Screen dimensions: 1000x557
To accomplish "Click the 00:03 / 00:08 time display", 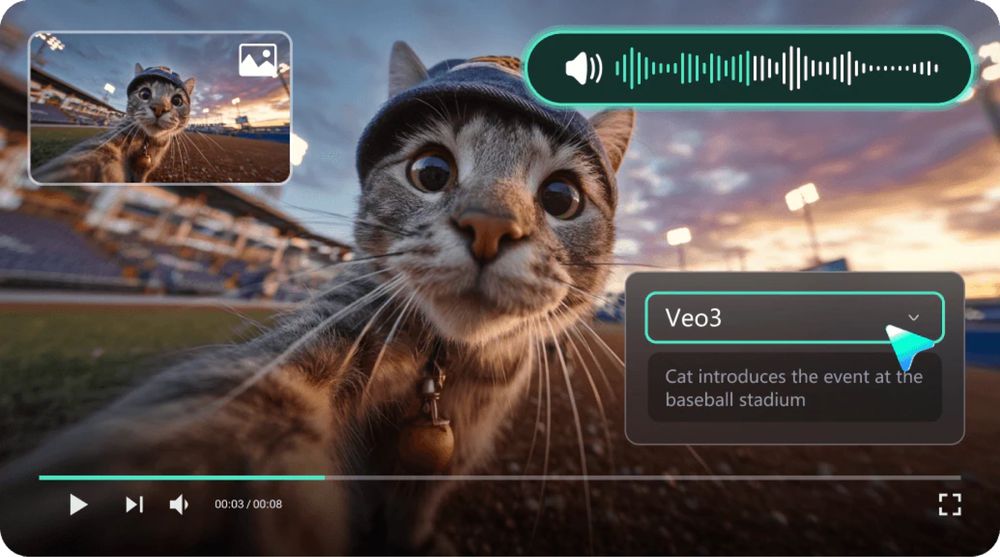I will pos(248,504).
